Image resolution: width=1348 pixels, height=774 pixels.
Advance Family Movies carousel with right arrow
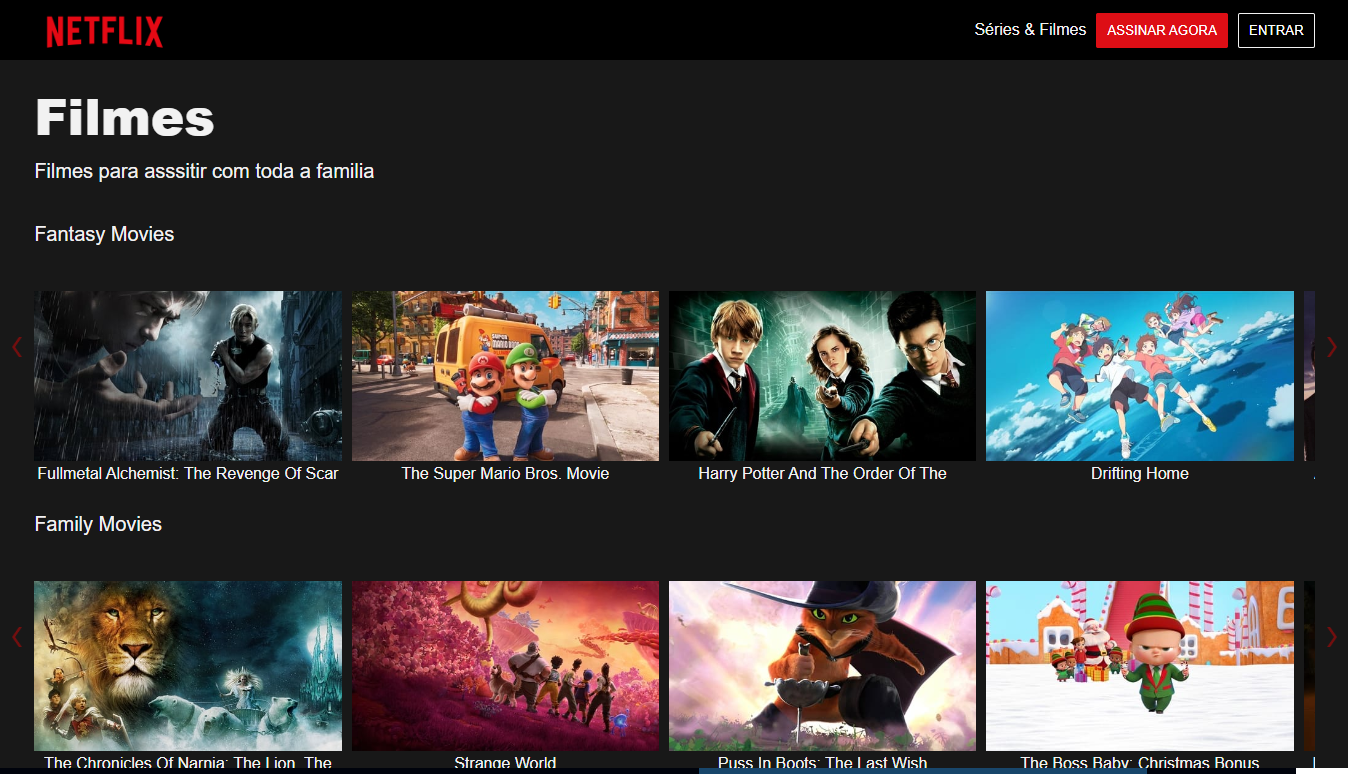(x=1331, y=637)
